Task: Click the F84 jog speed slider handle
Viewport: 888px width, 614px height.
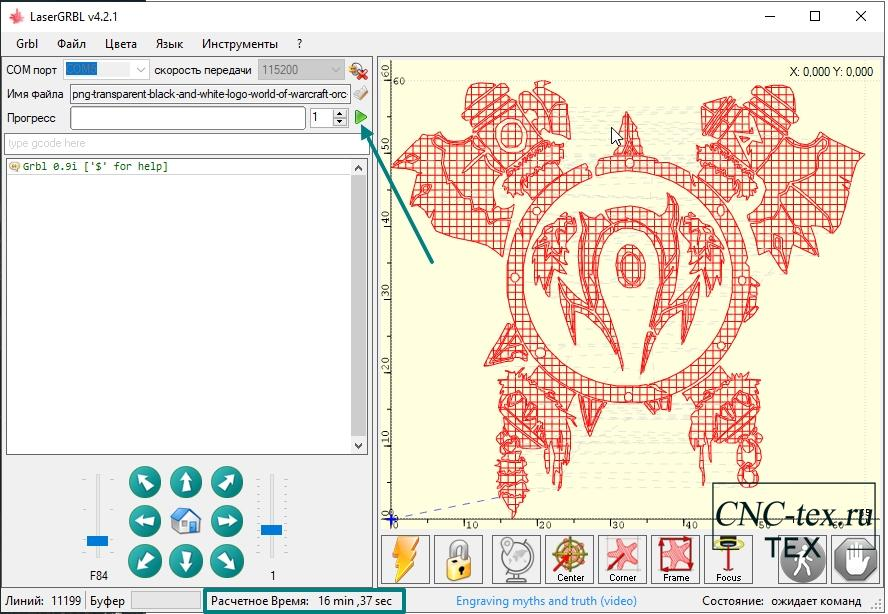Action: (97, 540)
